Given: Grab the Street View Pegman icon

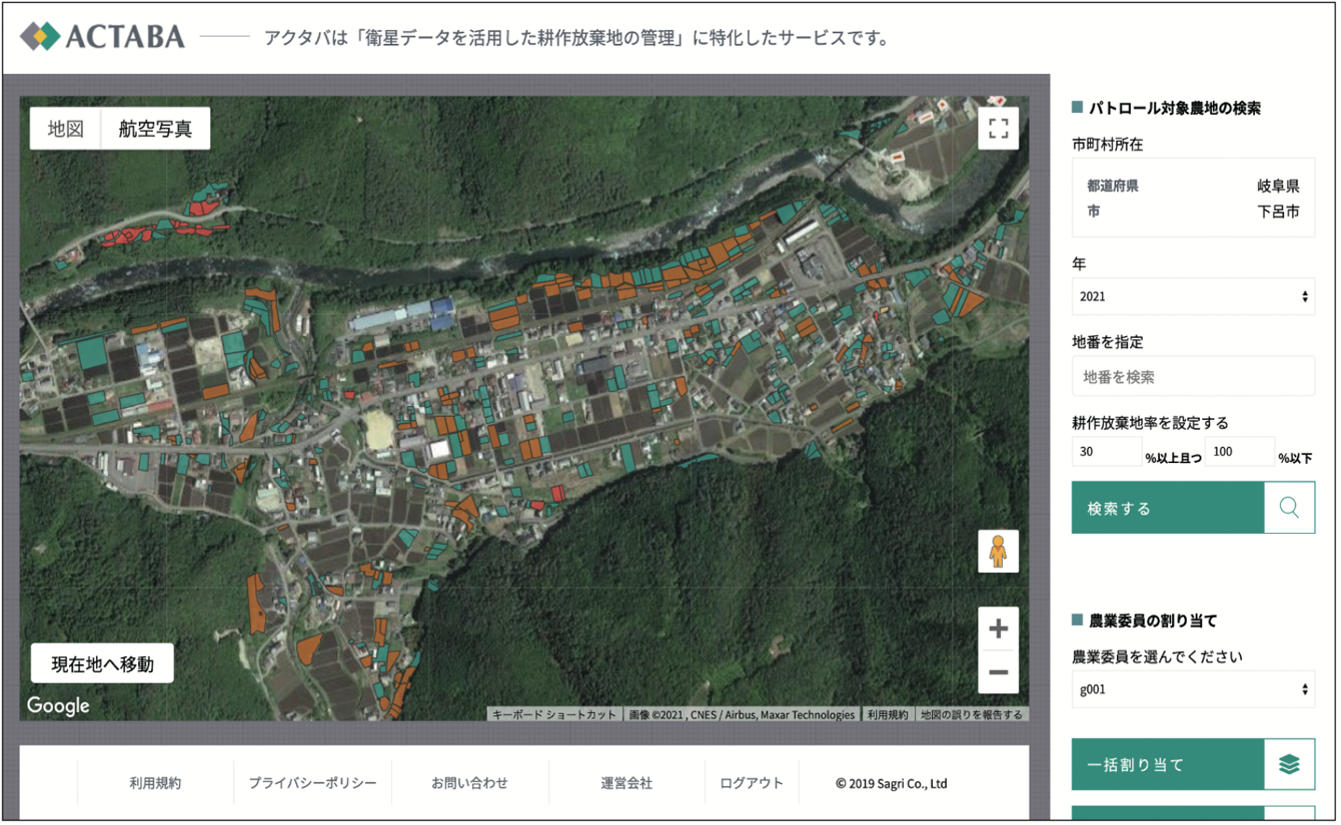Looking at the screenshot, I should tap(997, 551).
